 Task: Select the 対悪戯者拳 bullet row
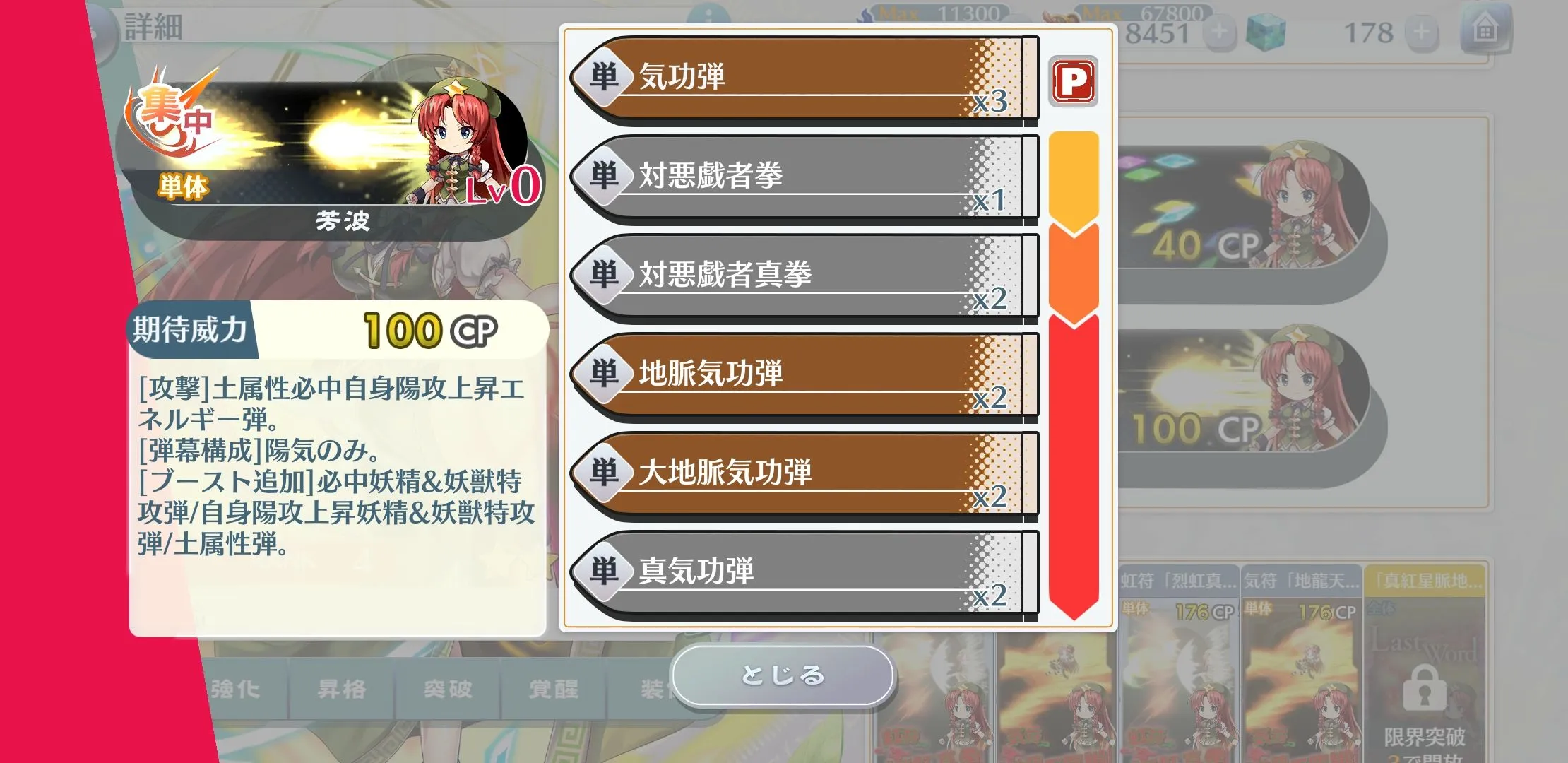(804, 179)
